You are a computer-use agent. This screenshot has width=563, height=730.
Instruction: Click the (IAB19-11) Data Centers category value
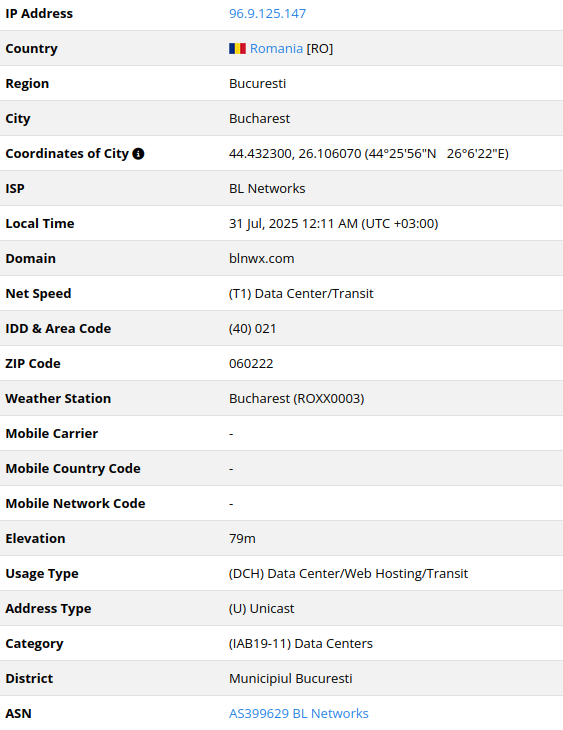pos(301,643)
